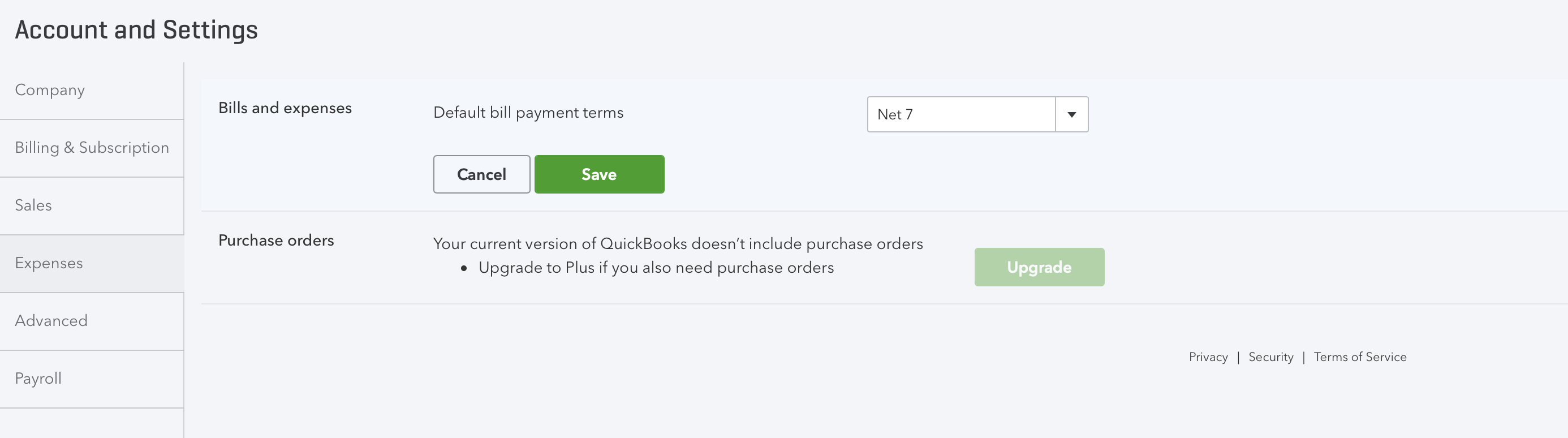The height and width of the screenshot is (438, 1568).
Task: Click the Account and Settings page title
Action: 136,30
